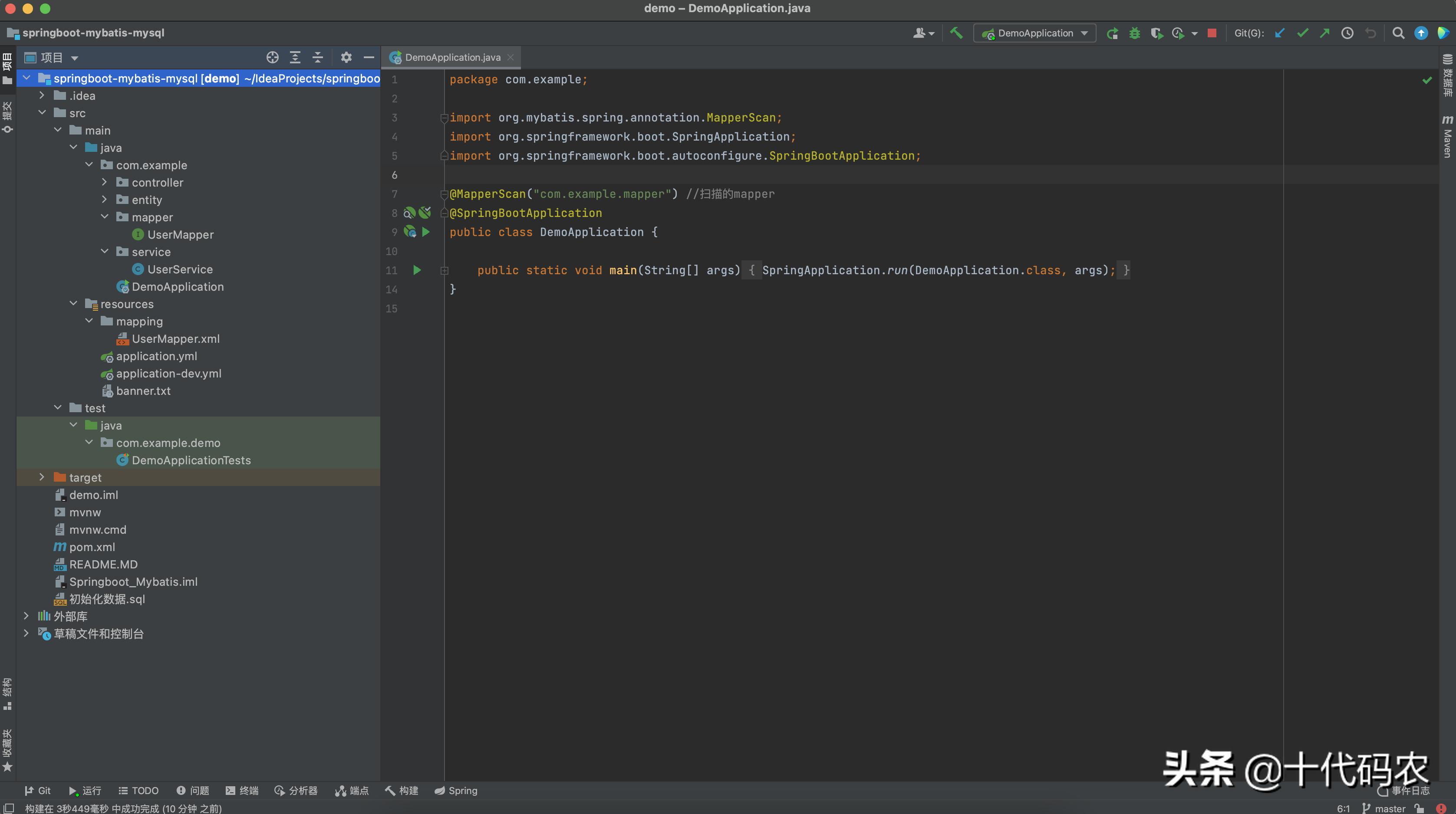Click Spring bean gutter icon on line 8

(x=409, y=213)
